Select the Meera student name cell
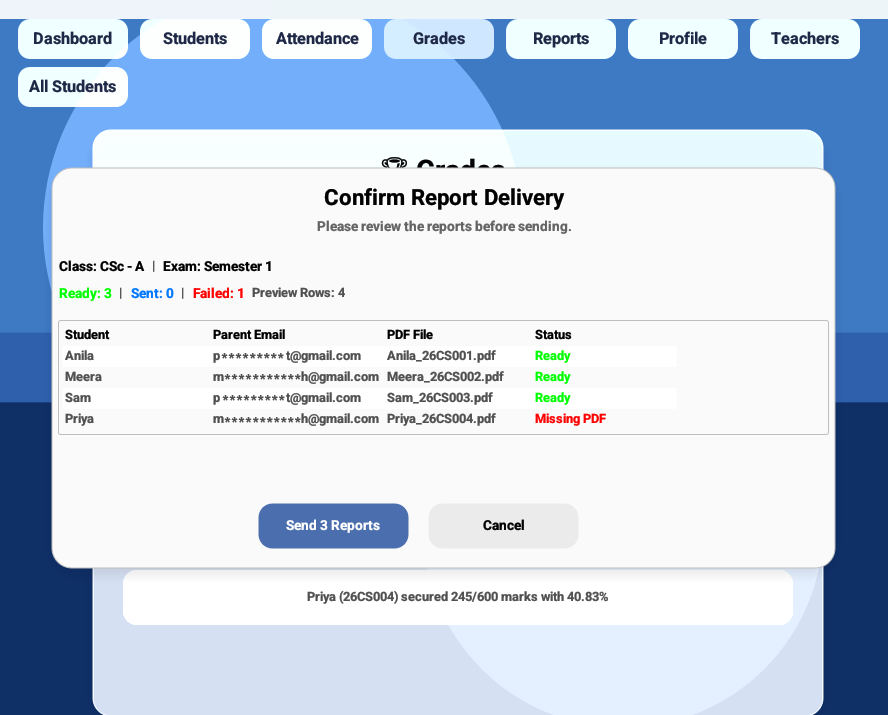 (x=83, y=376)
